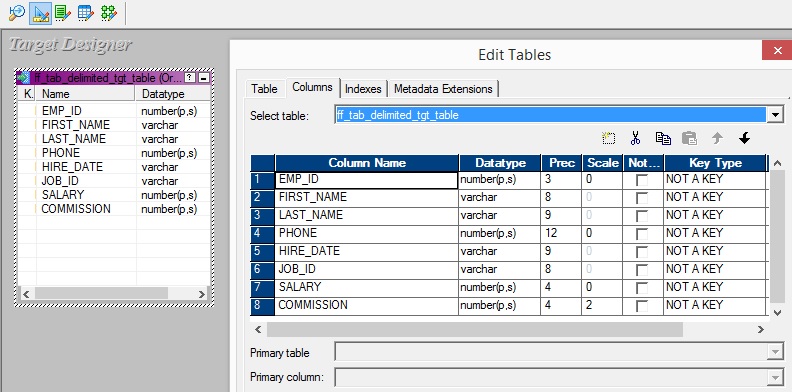Select the SALARY column name cell
The image size is (792, 392).
pyautogui.click(x=367, y=287)
